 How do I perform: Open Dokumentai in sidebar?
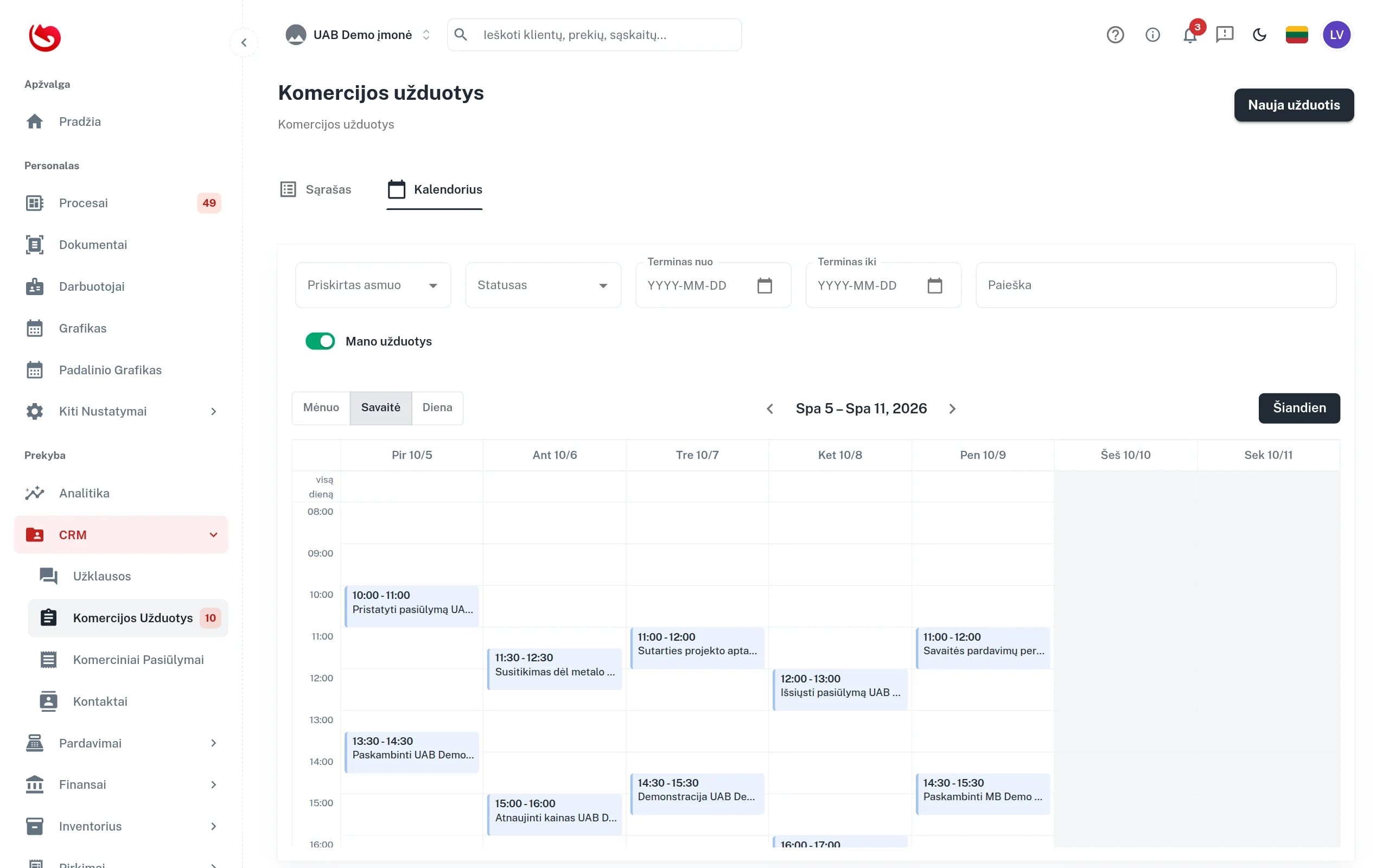(121, 245)
